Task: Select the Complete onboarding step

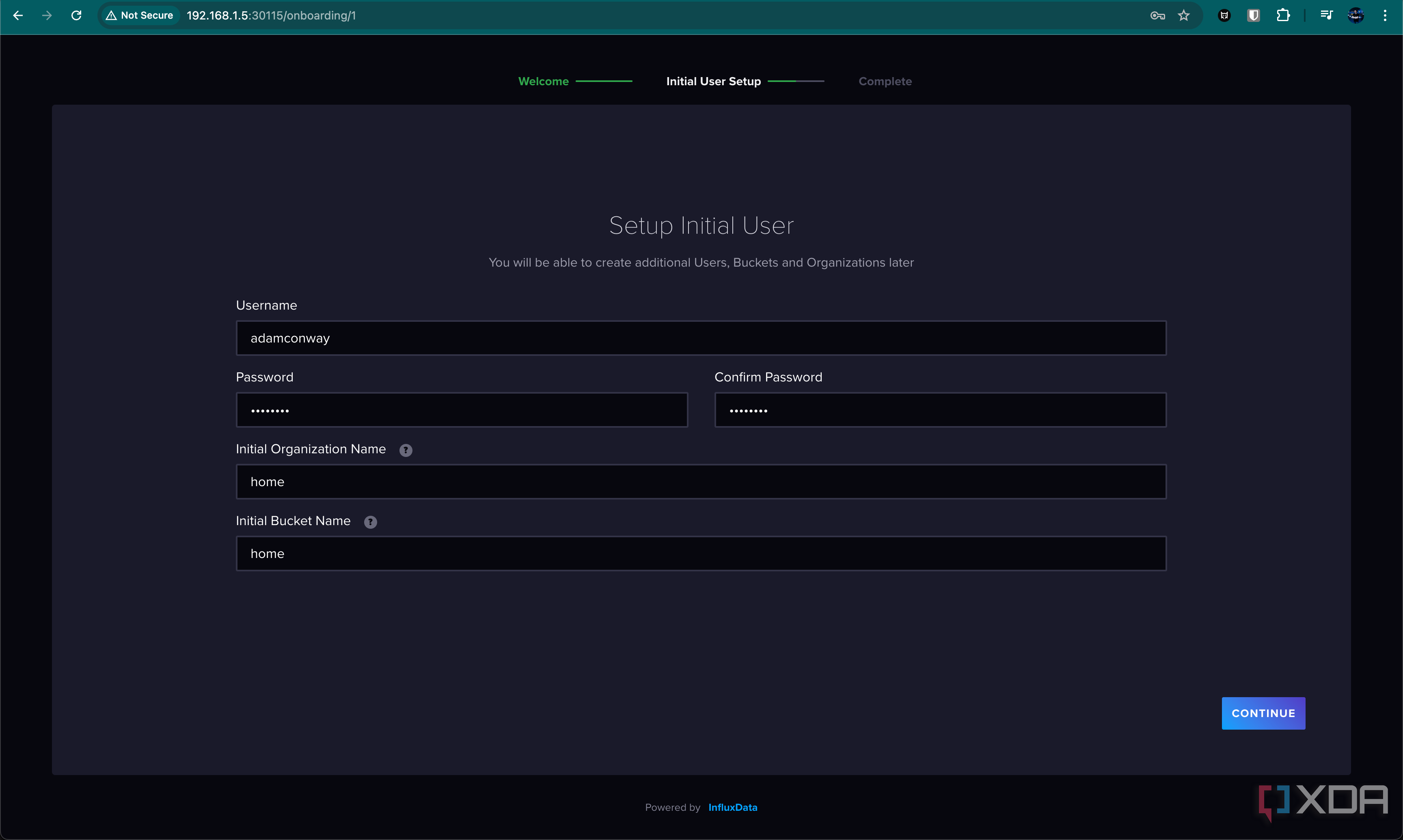Action: 885,82
